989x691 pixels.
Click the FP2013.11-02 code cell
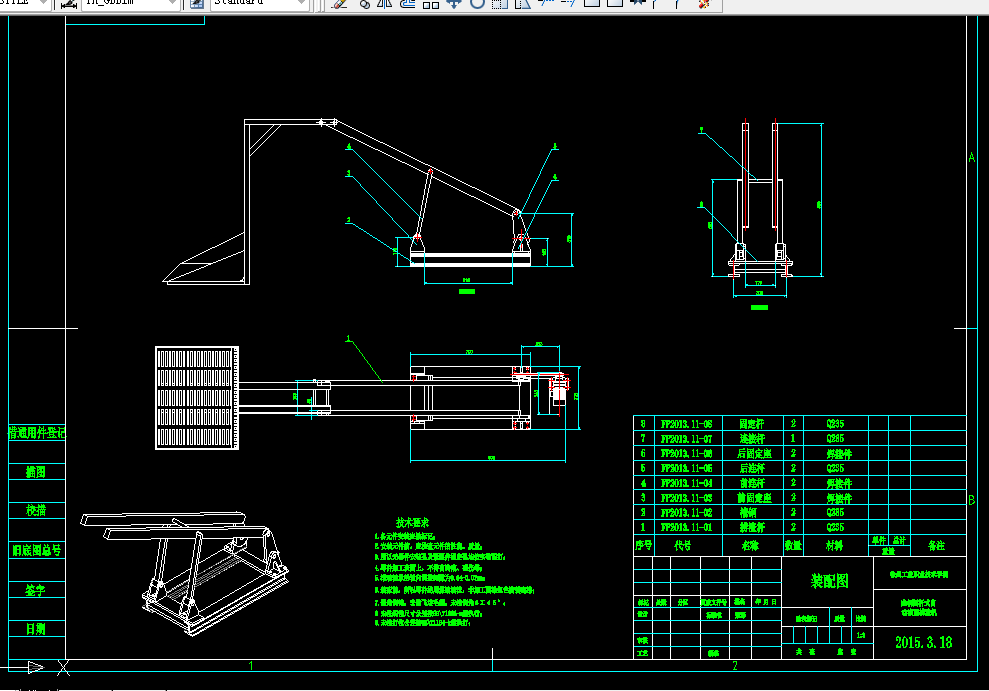(x=686, y=513)
